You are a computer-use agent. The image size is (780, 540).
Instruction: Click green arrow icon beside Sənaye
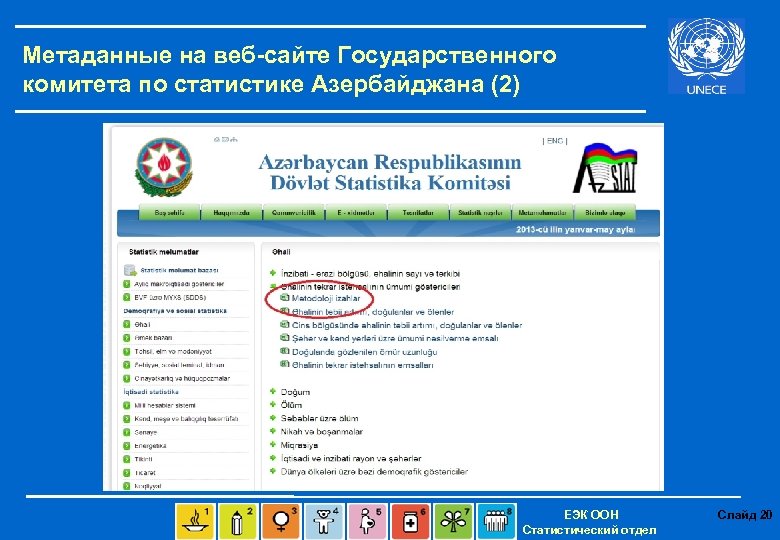[126, 433]
